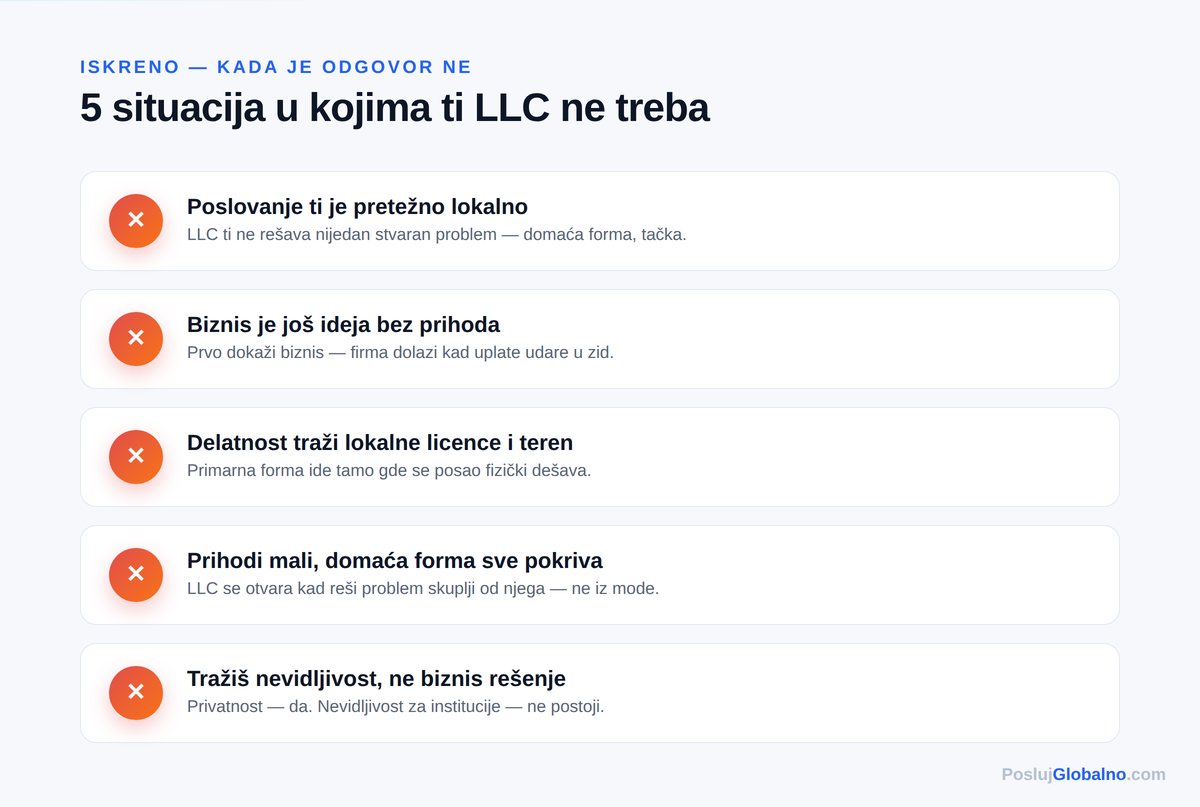Click the X icon beside 'Prihodi mali, domaća forma sve pokriva'
This screenshot has height=807, width=1200.
(x=136, y=575)
